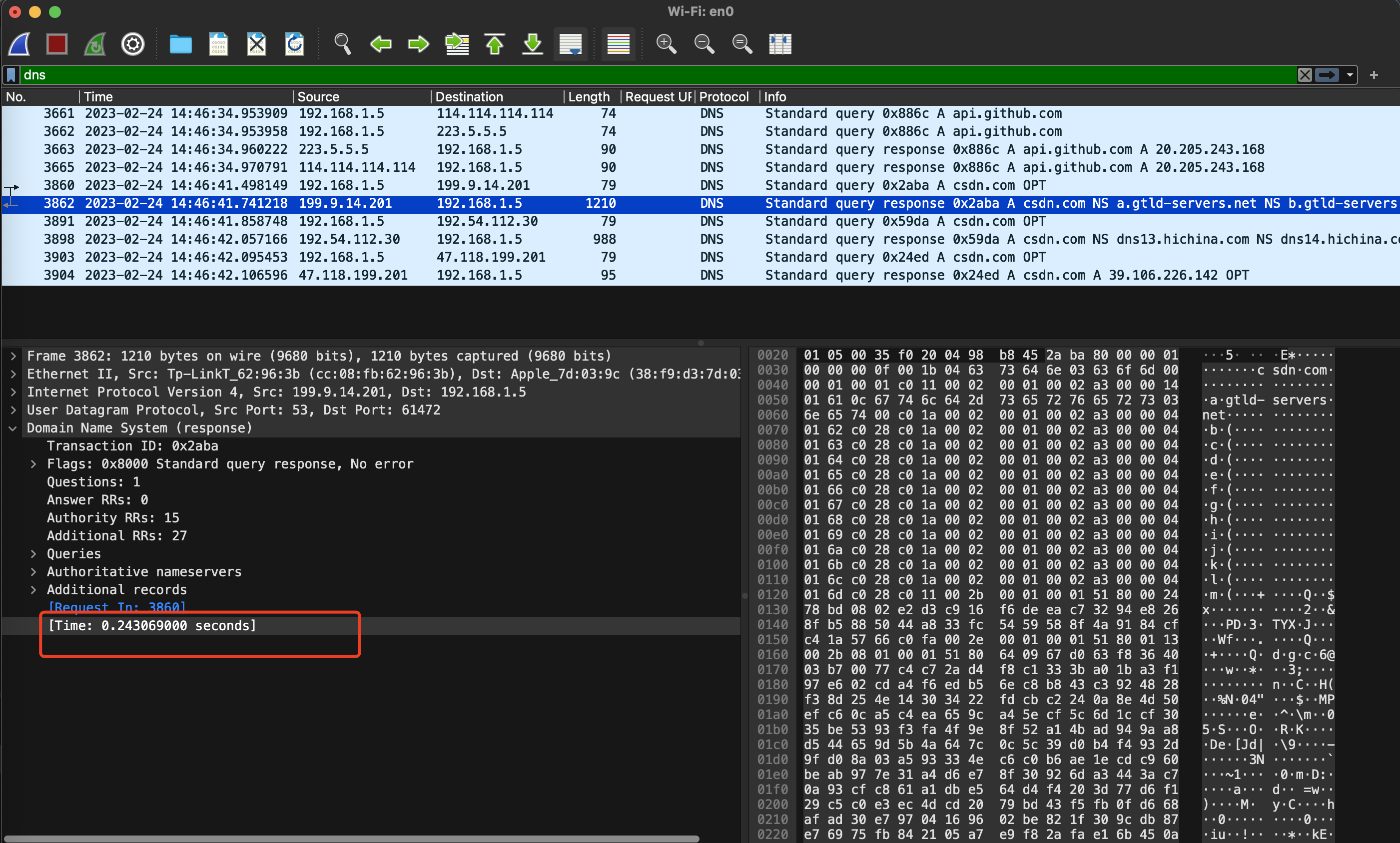Close the capture file icon

click(256, 44)
